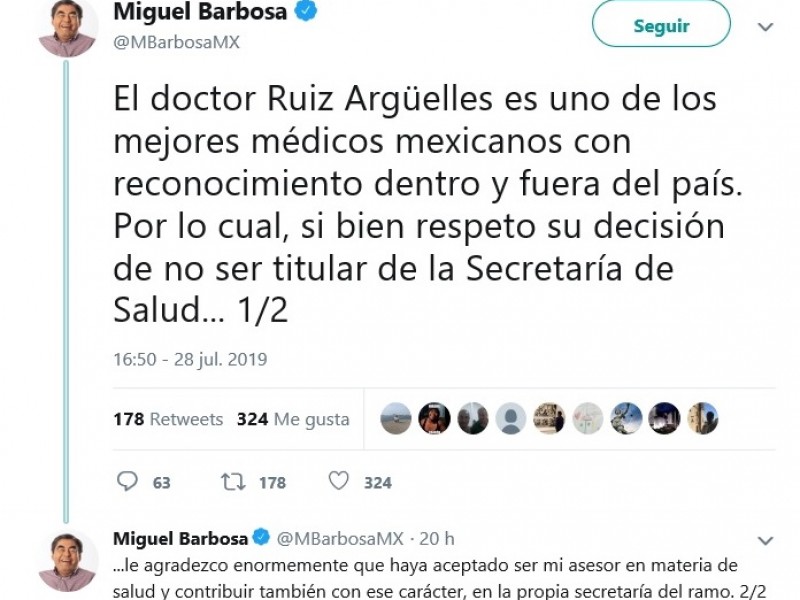Open the @MBarbosaMX handle under main name
The width and height of the screenshot is (800, 600).
click(177, 42)
